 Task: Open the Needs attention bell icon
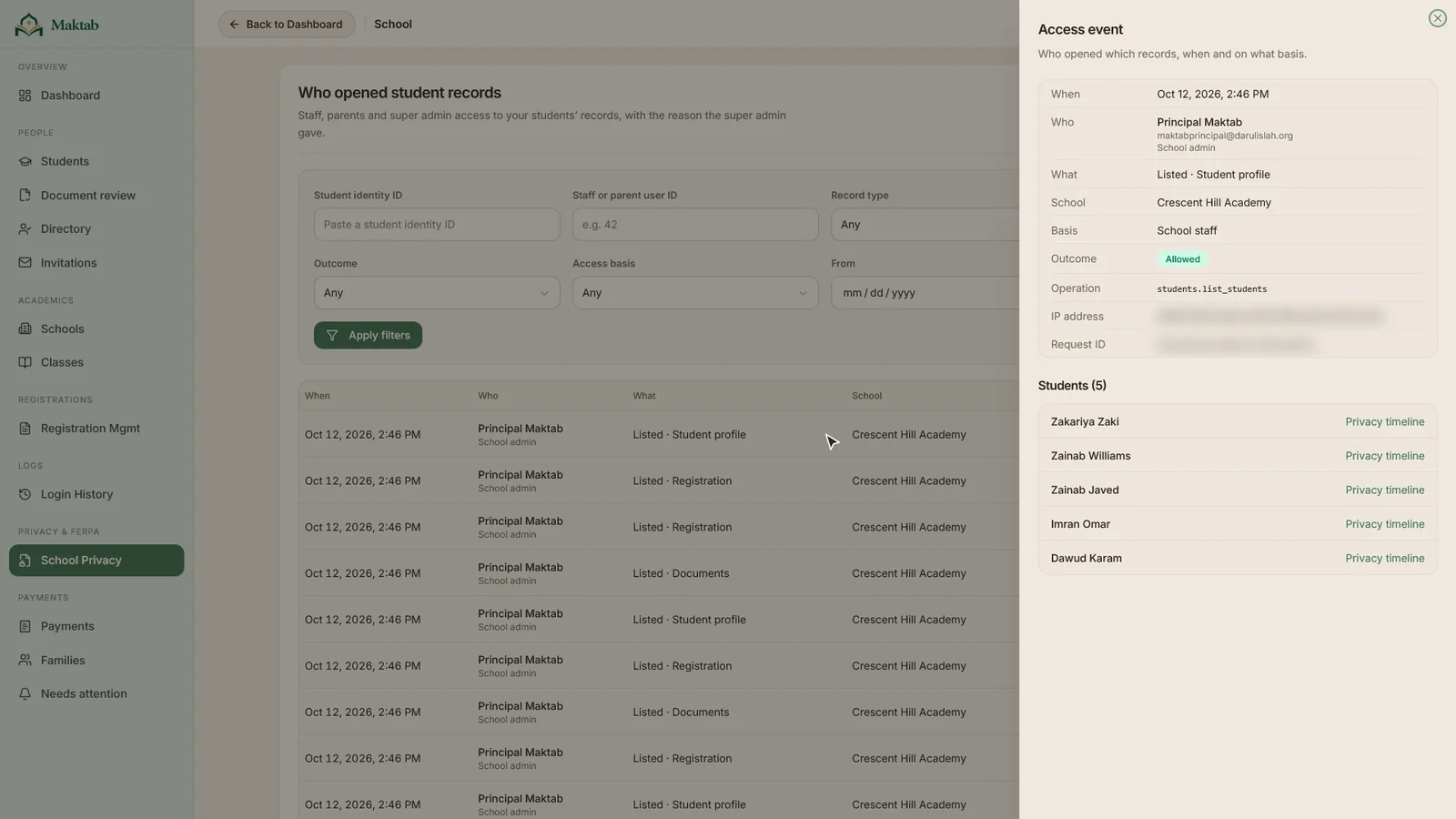click(25, 693)
